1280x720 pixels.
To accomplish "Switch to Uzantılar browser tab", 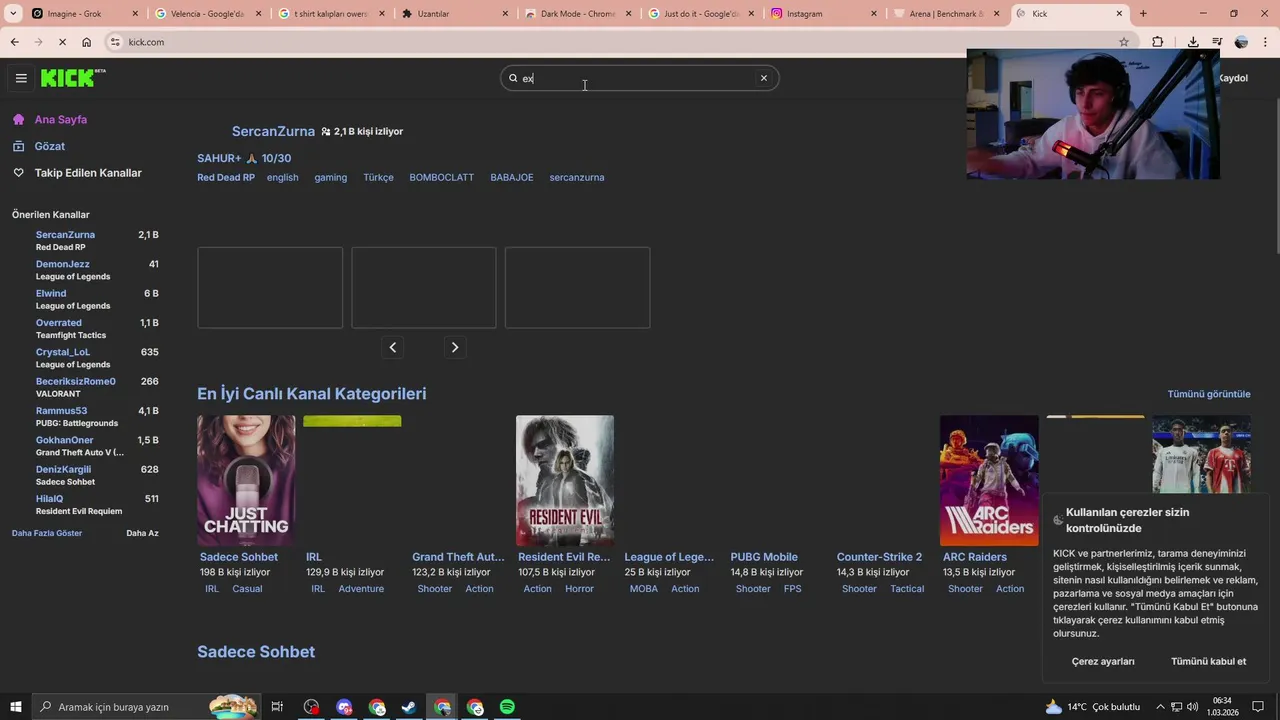I will coord(455,14).
